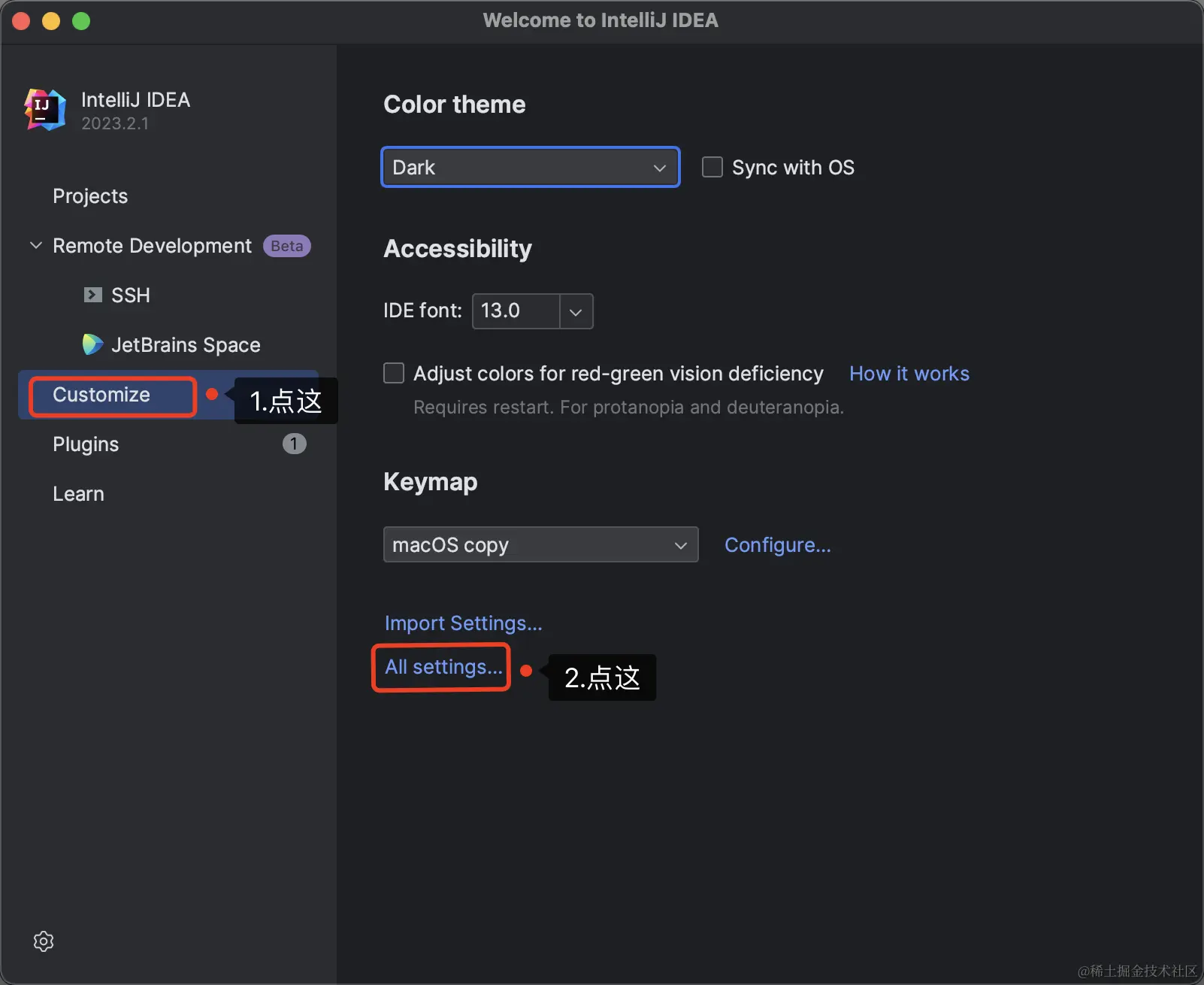Click the JetBrains Space logo icon
Viewport: 1204px width, 985px height.
(x=92, y=344)
